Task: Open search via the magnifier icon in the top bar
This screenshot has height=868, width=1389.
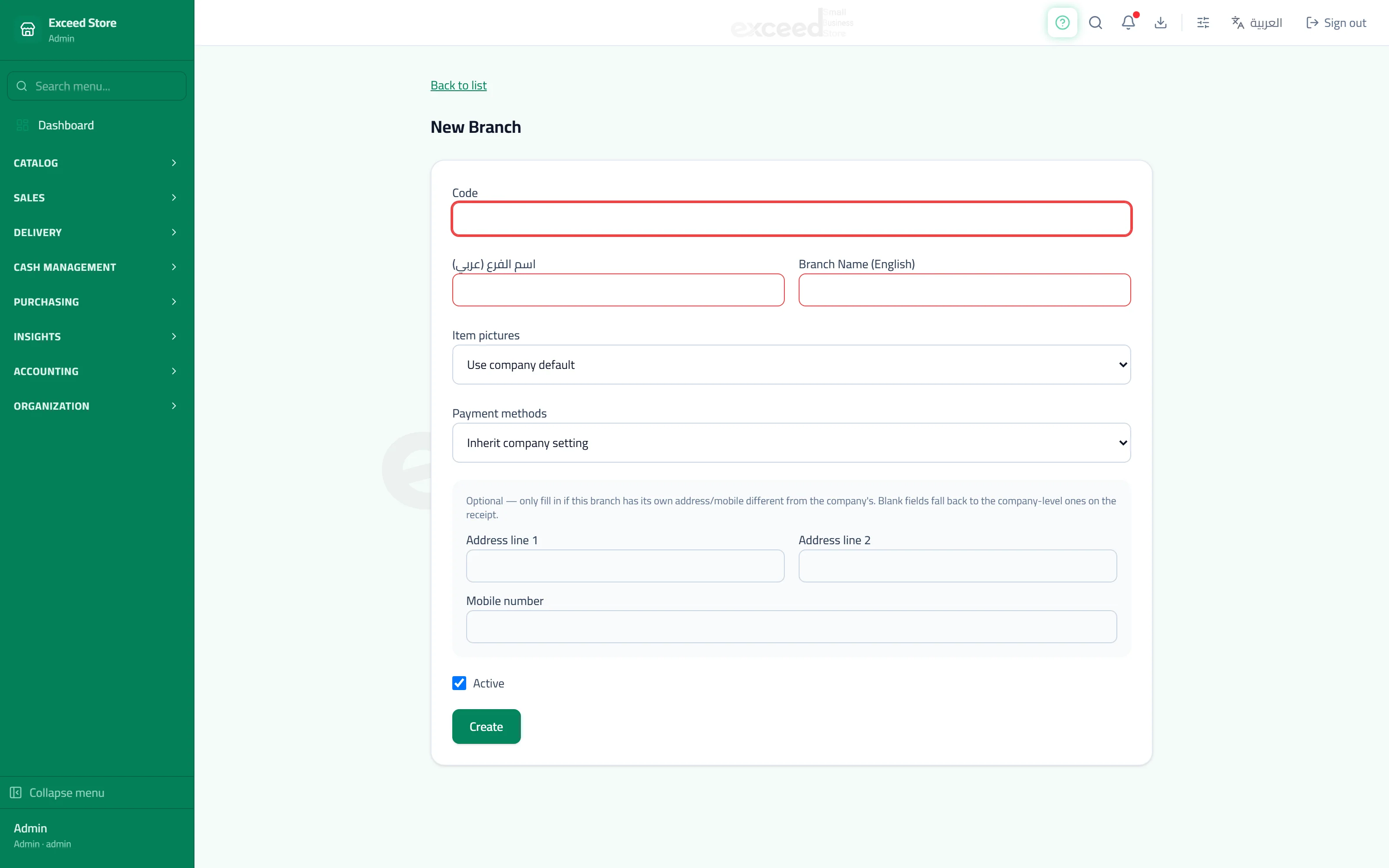Action: [x=1095, y=23]
